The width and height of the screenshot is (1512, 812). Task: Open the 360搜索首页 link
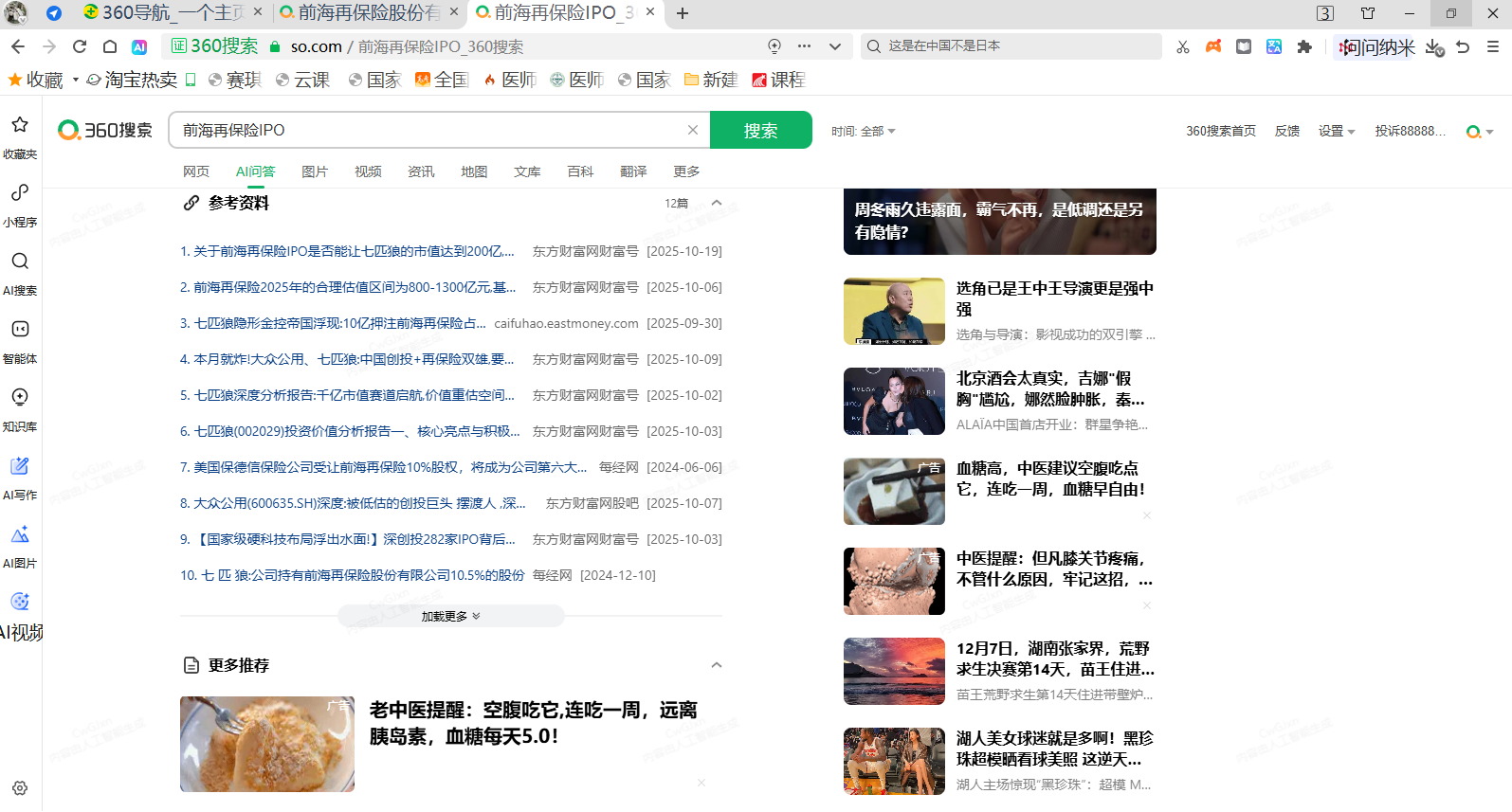pos(1221,132)
